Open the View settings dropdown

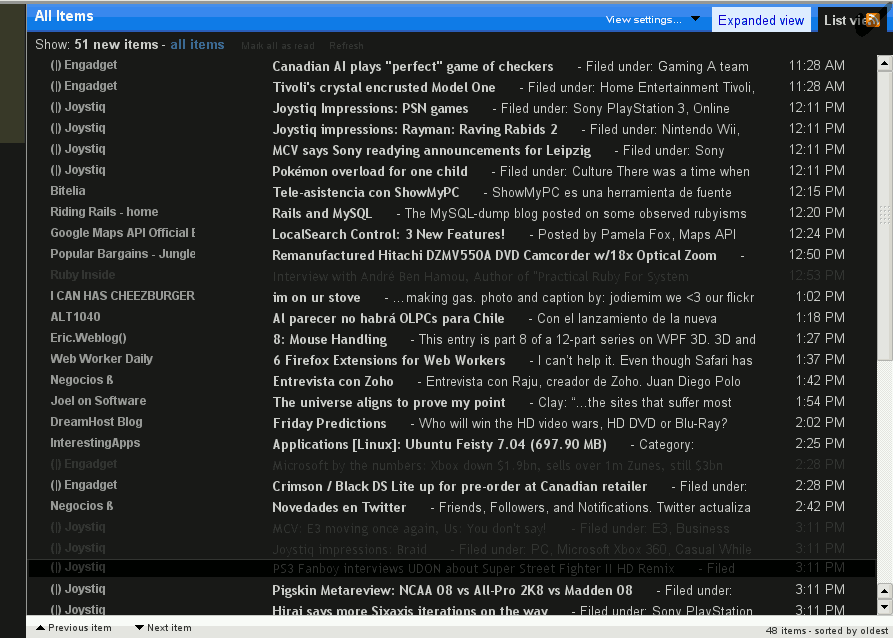pyautogui.click(x=652, y=19)
